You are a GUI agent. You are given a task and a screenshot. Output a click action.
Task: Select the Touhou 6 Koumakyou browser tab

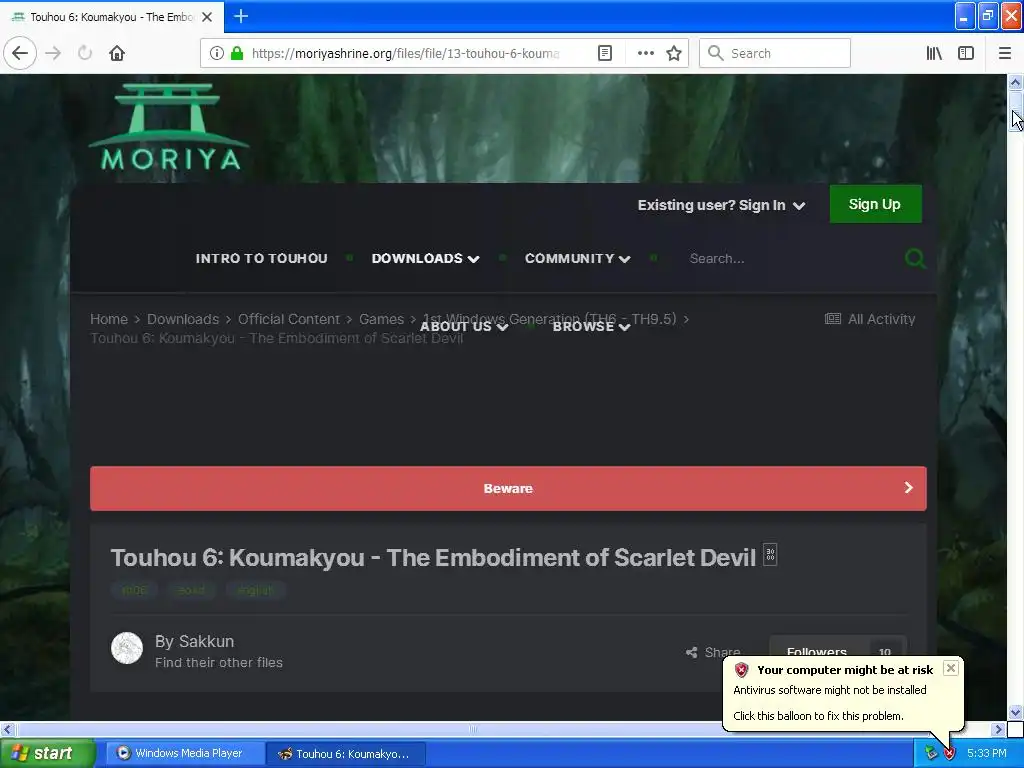(112, 17)
